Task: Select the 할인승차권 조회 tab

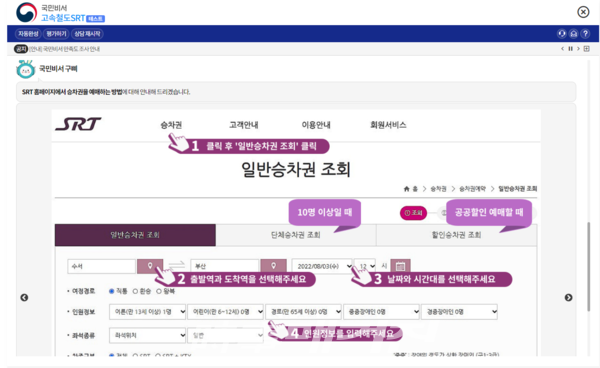Action: (x=457, y=235)
